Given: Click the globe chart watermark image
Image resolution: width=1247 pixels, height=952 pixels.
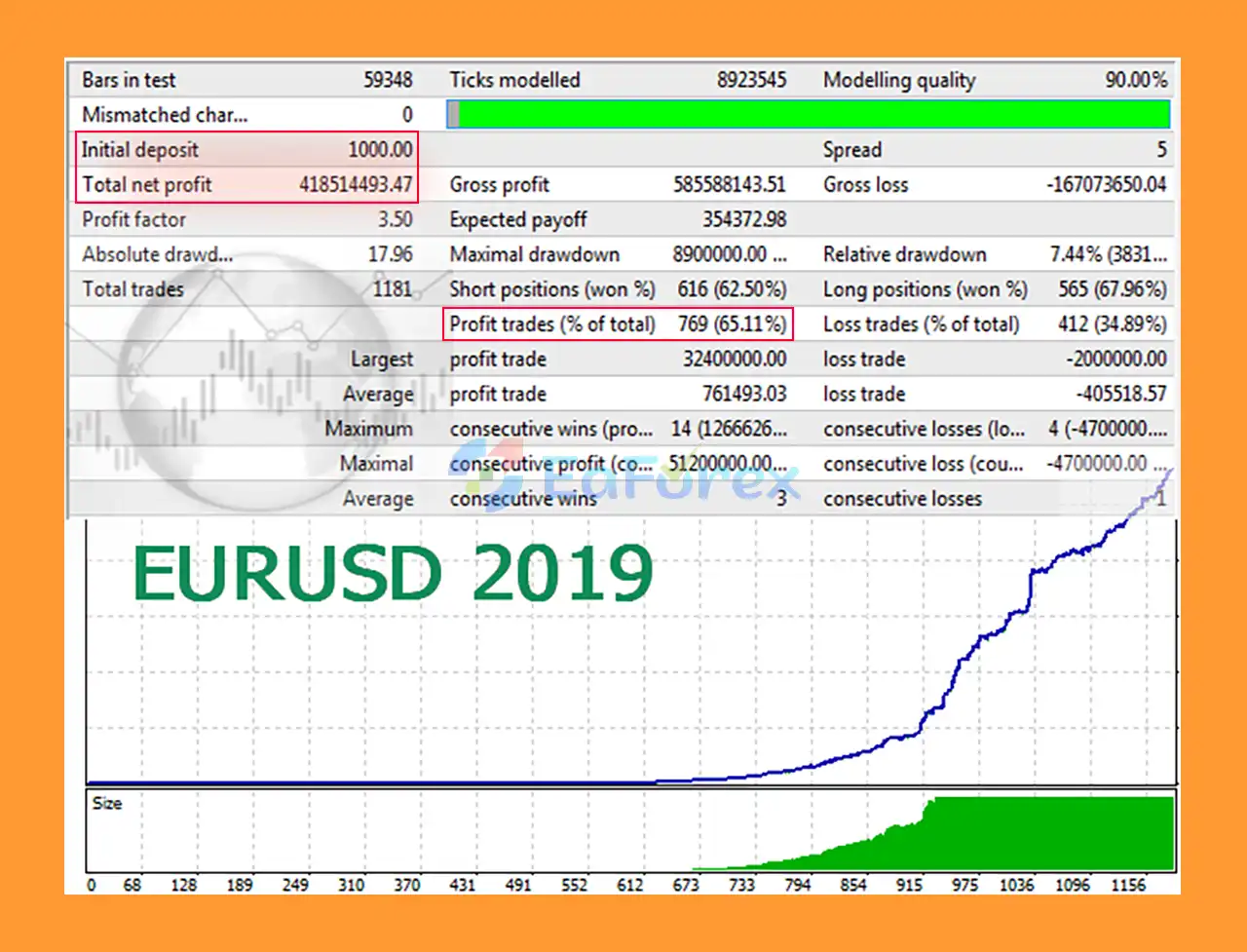Looking at the screenshot, I should (x=253, y=390).
